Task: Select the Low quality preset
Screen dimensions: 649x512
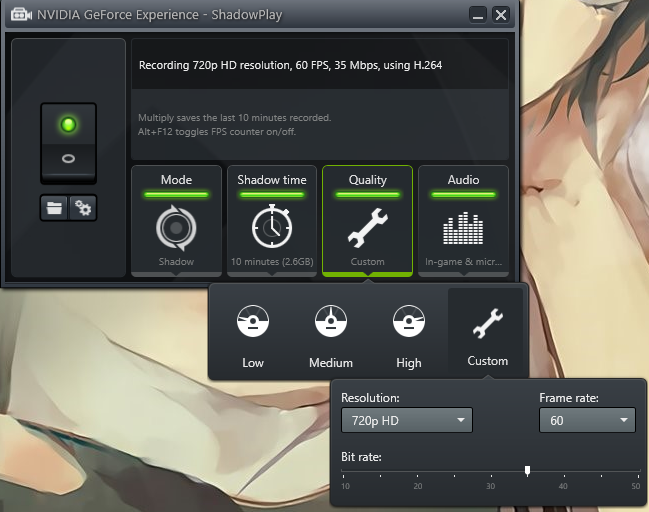Action: (x=253, y=336)
